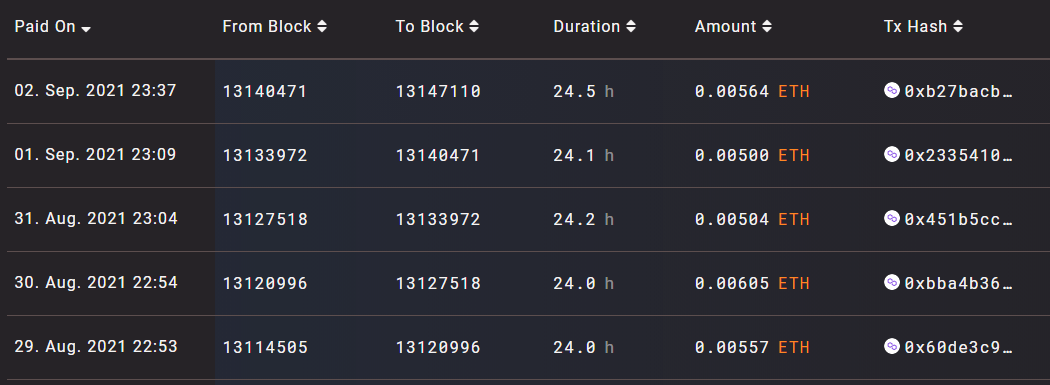Click the 0.00605 ETH amount cell
This screenshot has height=385, width=1050.
pos(752,283)
